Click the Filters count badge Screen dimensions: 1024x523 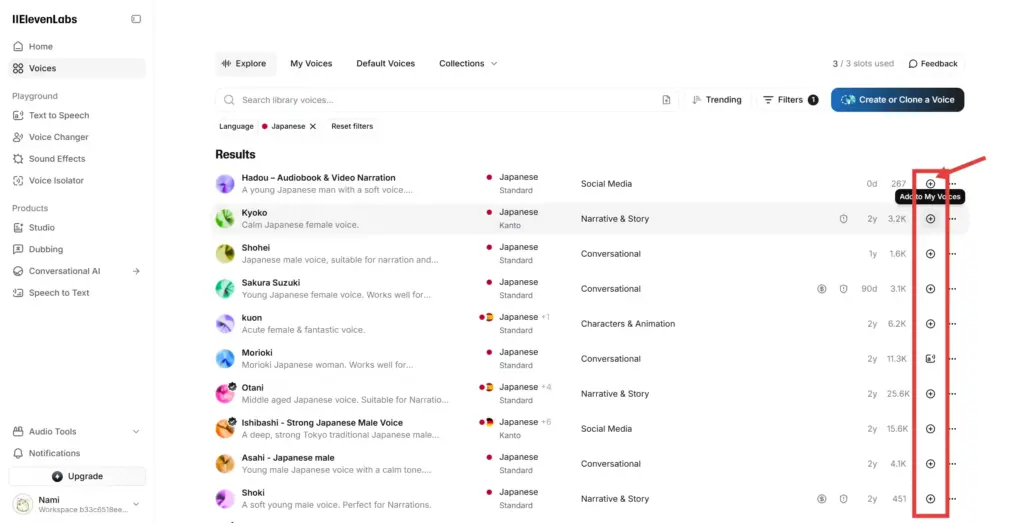(813, 100)
